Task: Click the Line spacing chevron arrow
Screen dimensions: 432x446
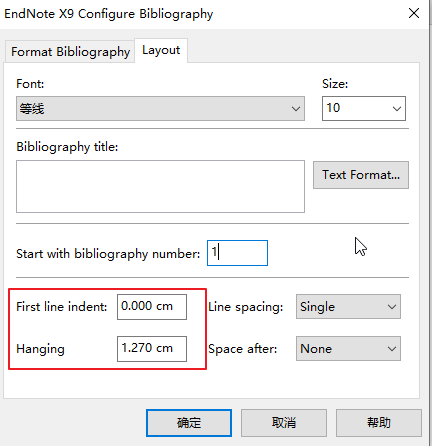Action: coord(392,307)
